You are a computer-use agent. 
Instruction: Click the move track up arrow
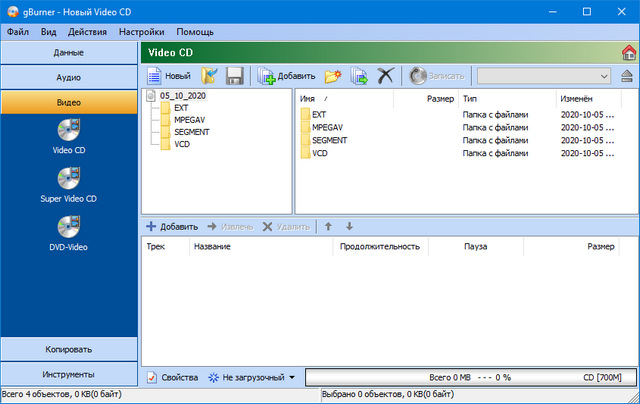click(328, 227)
